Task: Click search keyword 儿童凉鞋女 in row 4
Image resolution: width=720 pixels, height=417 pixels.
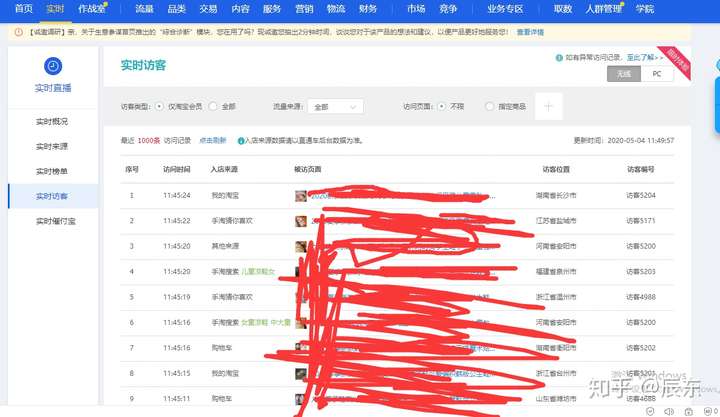Action: pyautogui.click(x=258, y=272)
